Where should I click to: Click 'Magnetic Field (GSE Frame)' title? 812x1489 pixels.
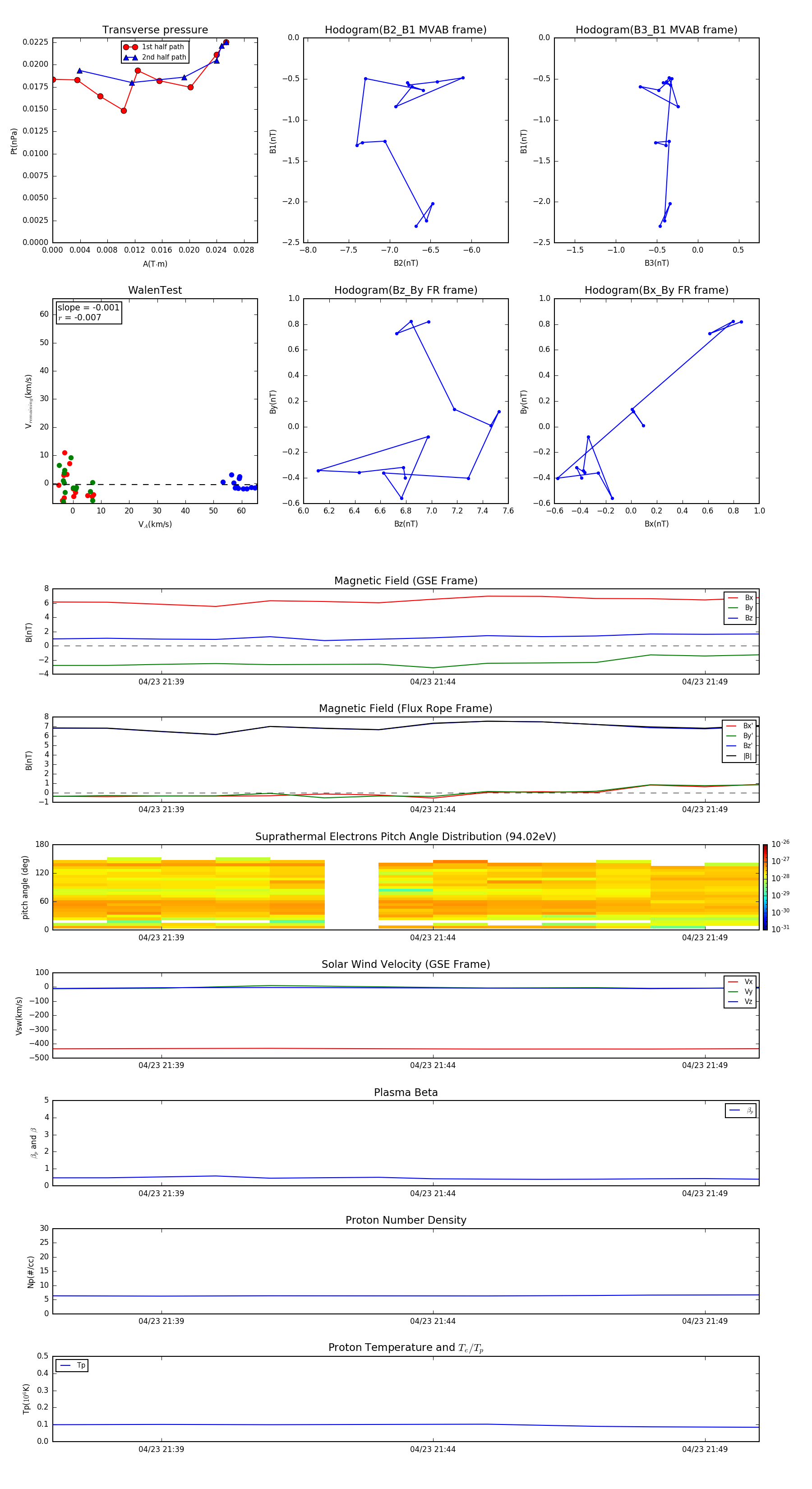(x=406, y=581)
